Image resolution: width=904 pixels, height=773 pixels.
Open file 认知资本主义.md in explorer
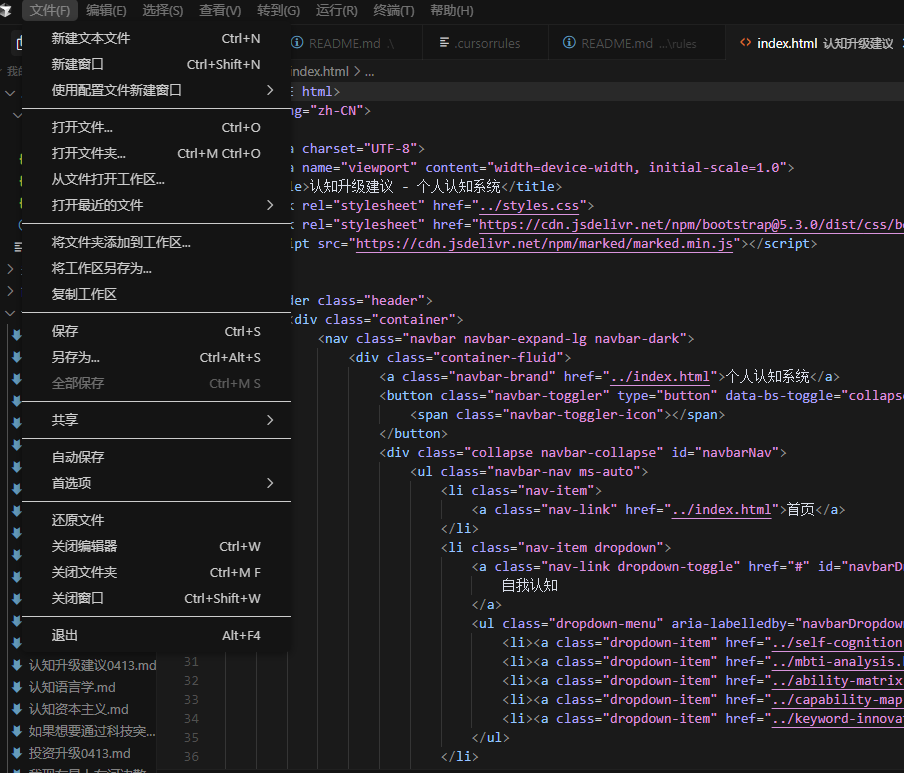pyautogui.click(x=78, y=709)
